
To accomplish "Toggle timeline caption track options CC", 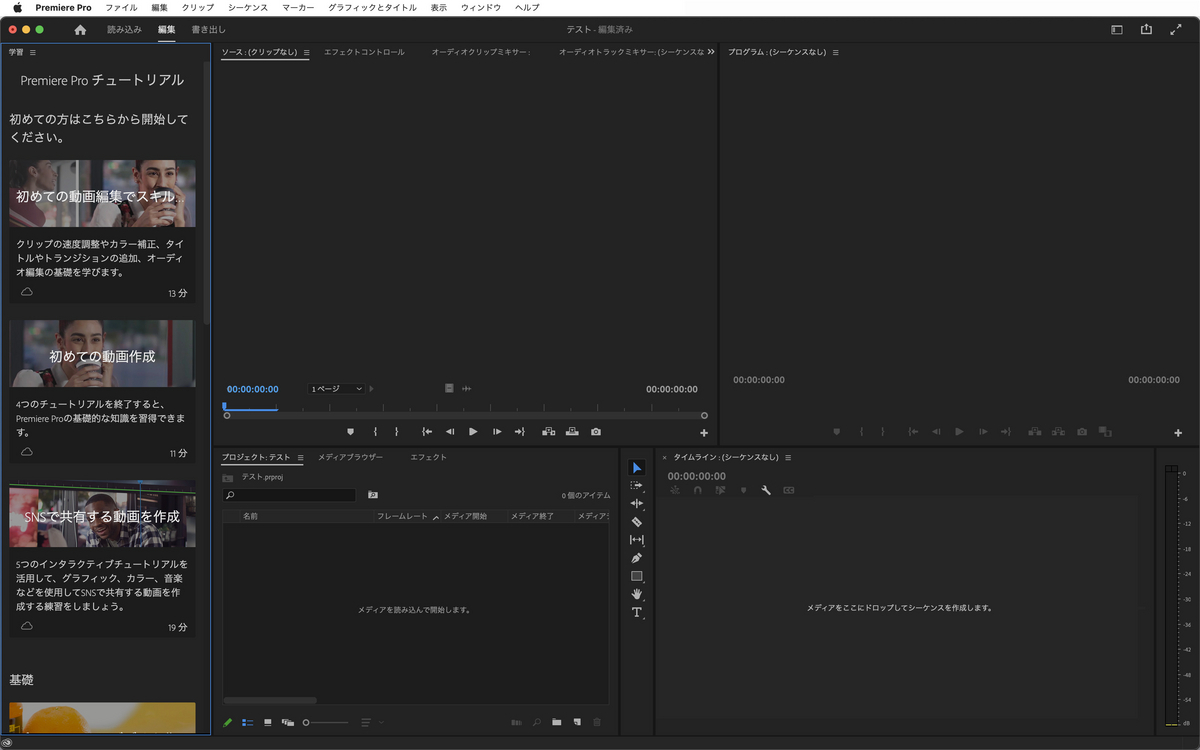I will coord(788,490).
